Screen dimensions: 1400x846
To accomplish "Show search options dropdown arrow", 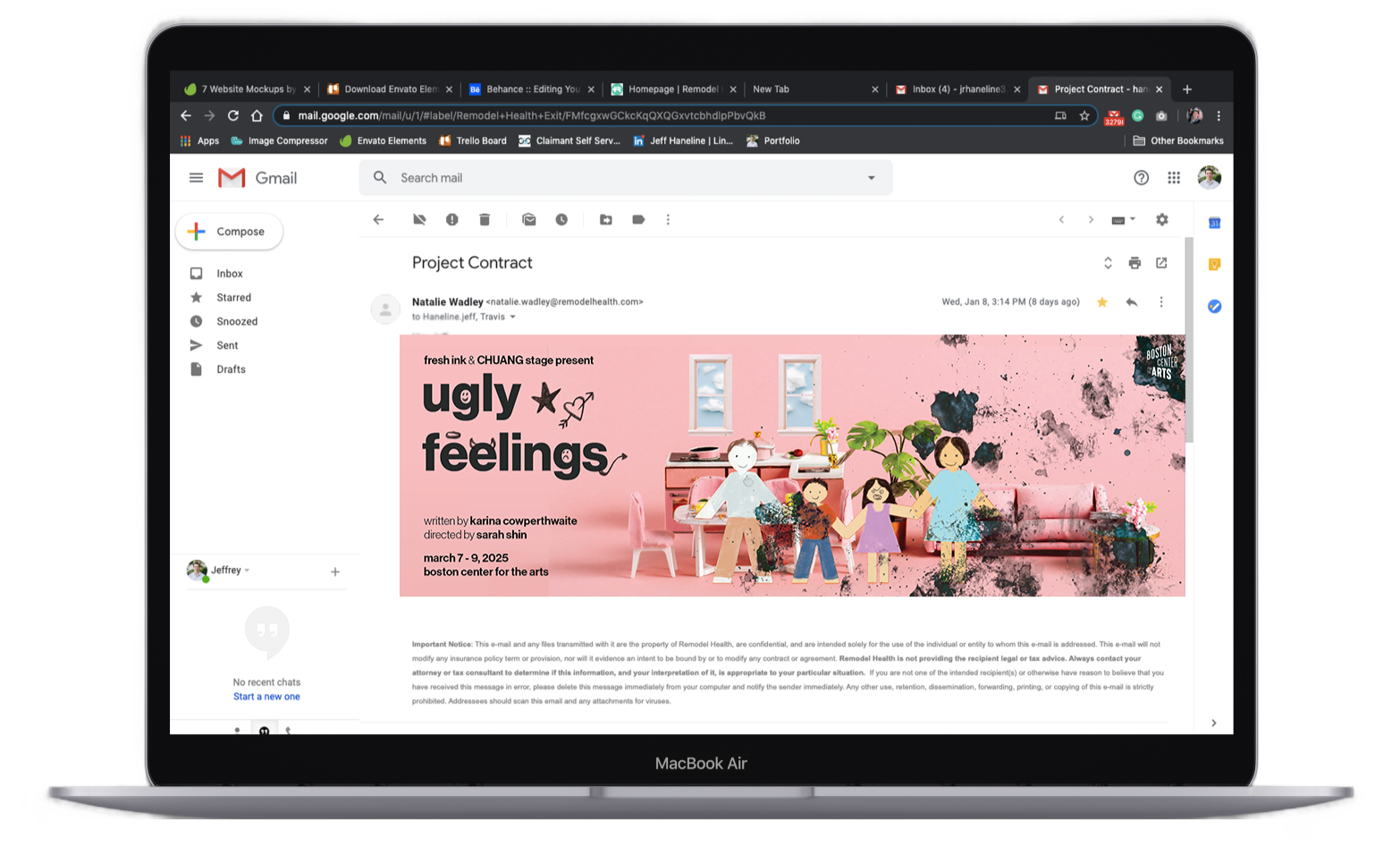I will pyautogui.click(x=872, y=178).
